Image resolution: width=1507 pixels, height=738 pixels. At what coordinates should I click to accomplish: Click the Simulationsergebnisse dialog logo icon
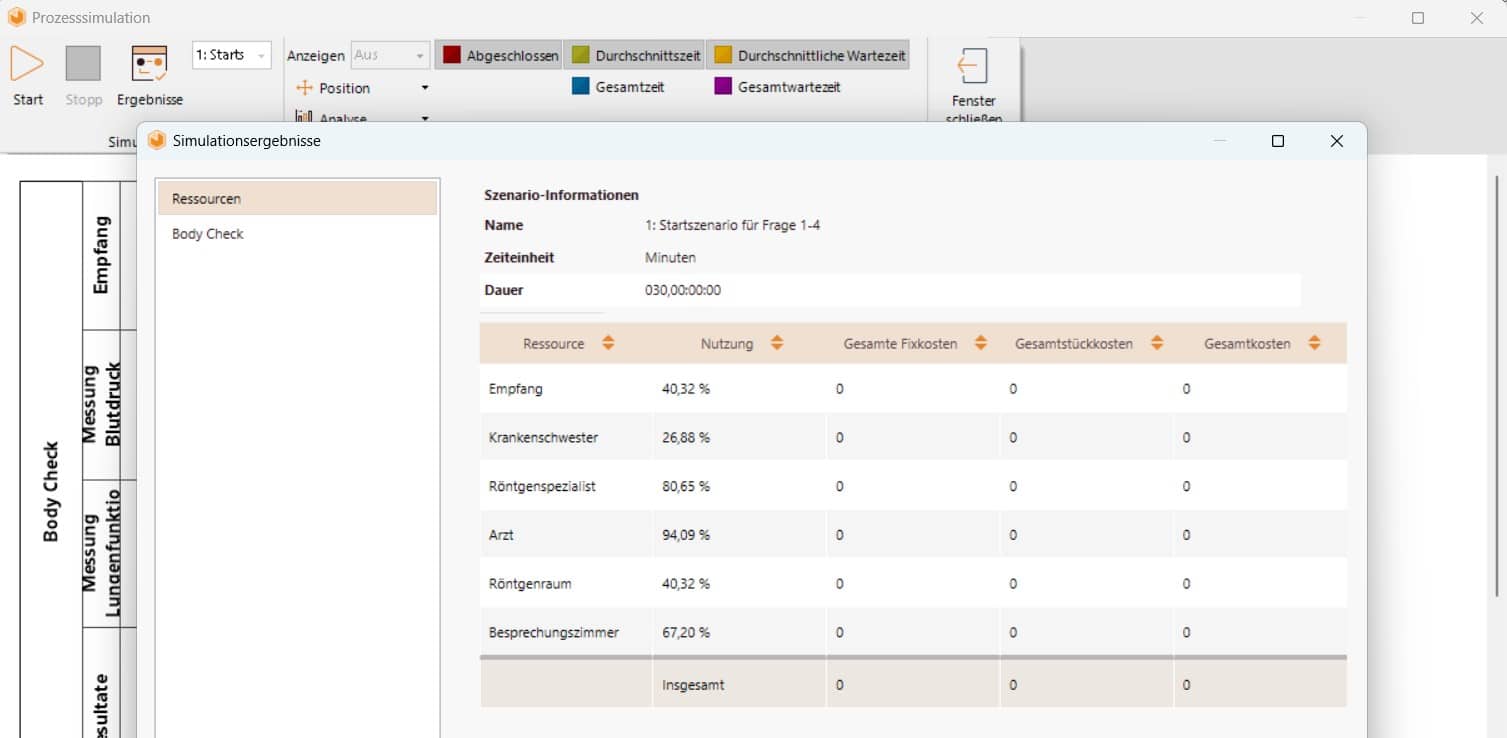coord(157,140)
